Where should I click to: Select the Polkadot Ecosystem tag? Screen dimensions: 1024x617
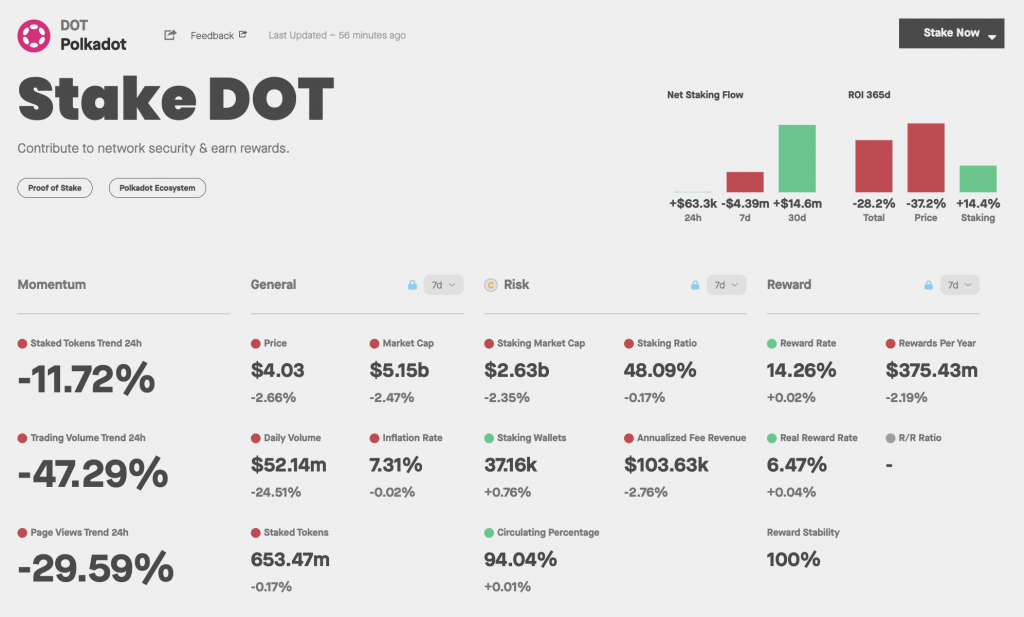pos(157,188)
